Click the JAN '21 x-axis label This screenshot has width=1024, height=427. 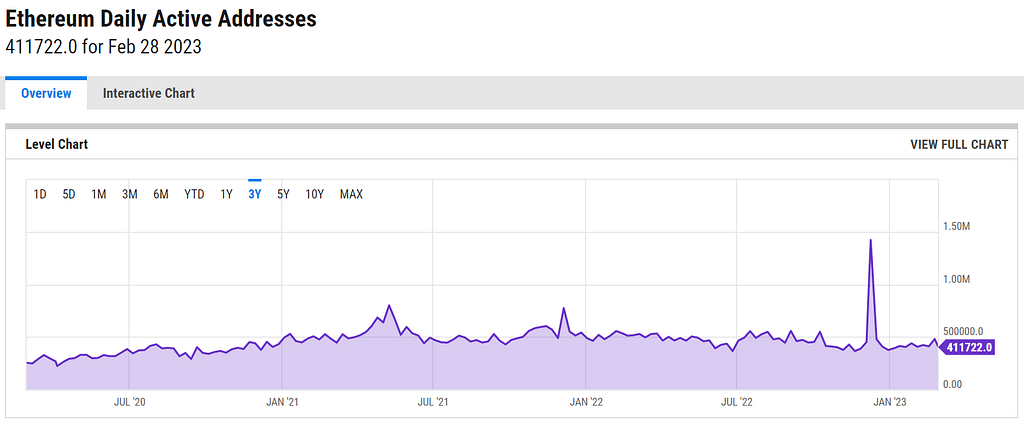(281, 402)
